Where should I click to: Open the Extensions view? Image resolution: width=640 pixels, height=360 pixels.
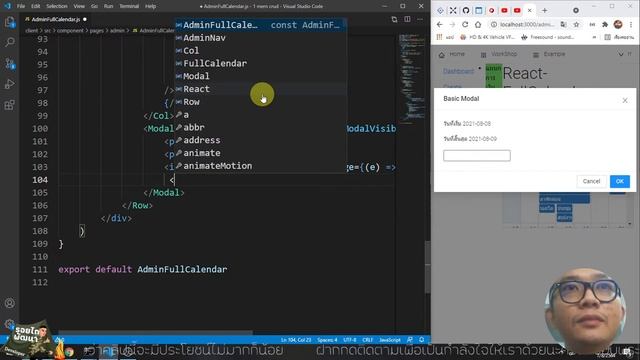tap(9, 105)
